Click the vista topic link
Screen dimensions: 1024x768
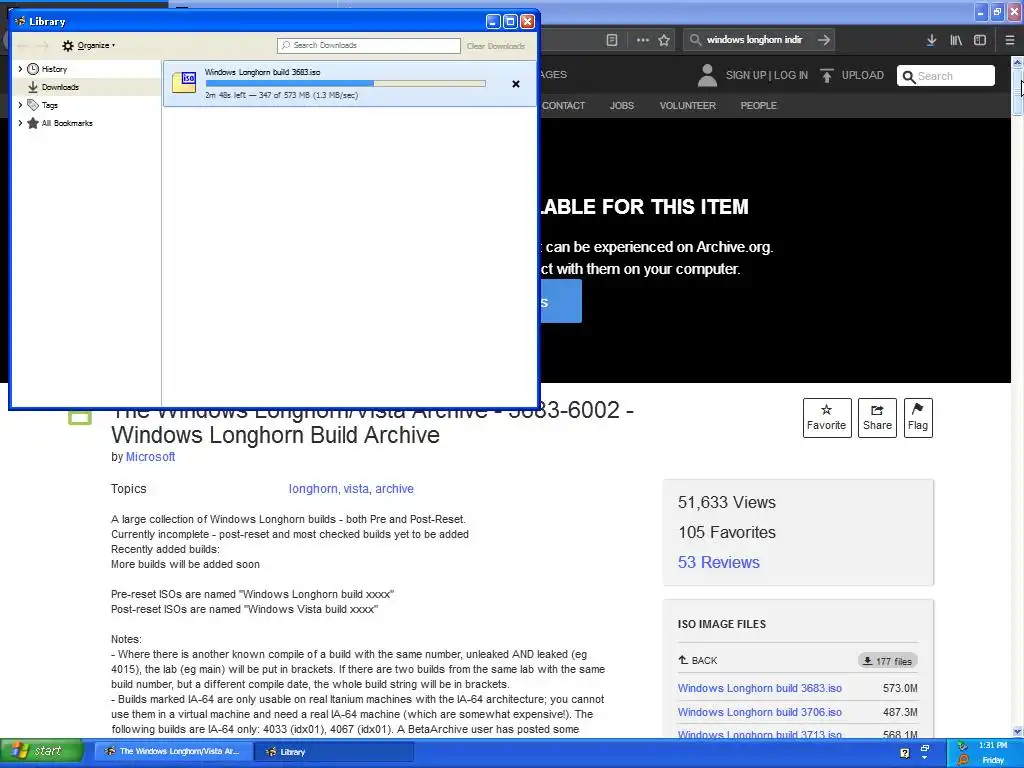(356, 488)
